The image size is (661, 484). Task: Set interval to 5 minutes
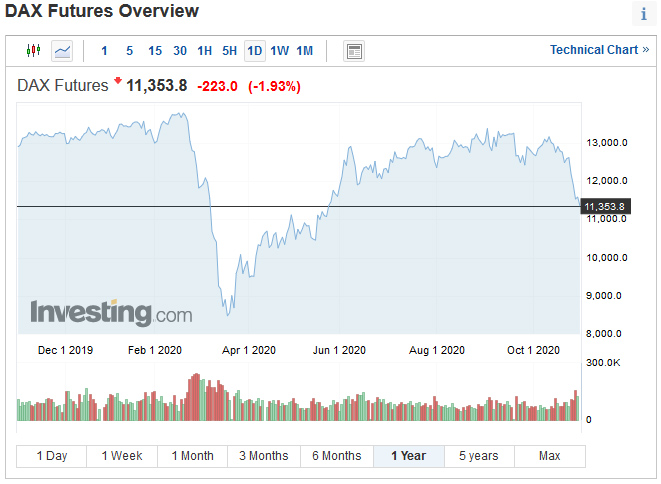pyautogui.click(x=130, y=50)
